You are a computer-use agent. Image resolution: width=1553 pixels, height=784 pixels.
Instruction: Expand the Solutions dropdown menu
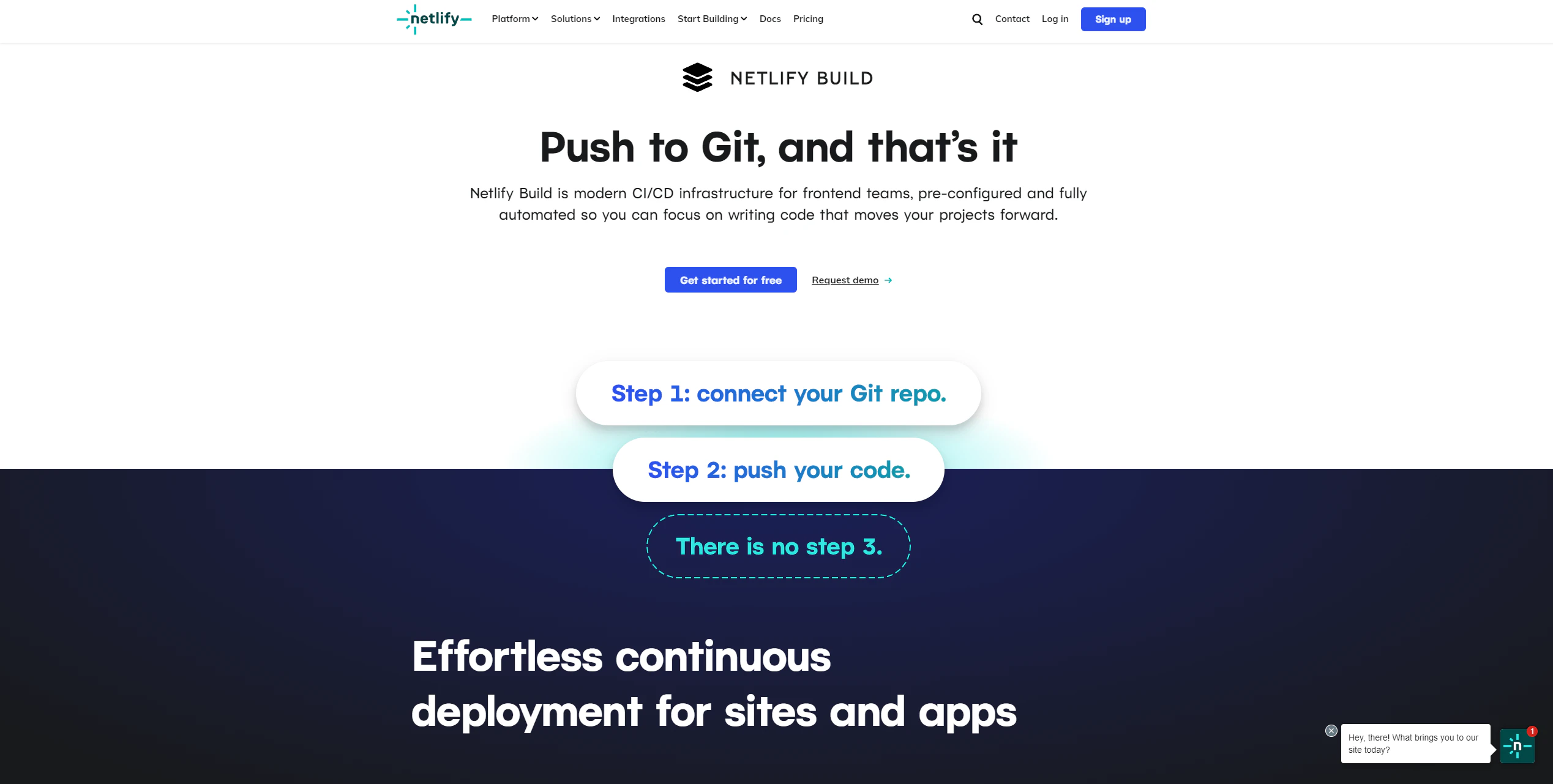pyautogui.click(x=576, y=18)
